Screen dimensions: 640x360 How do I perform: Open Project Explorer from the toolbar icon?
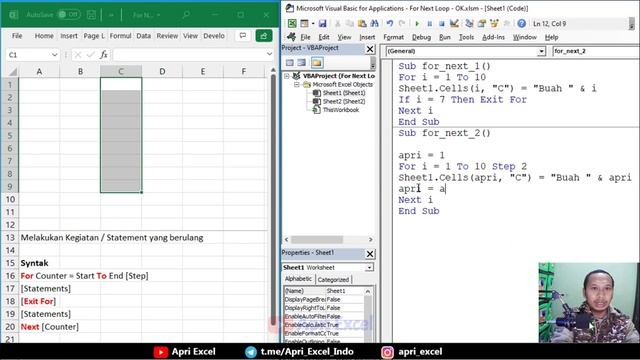469,24
